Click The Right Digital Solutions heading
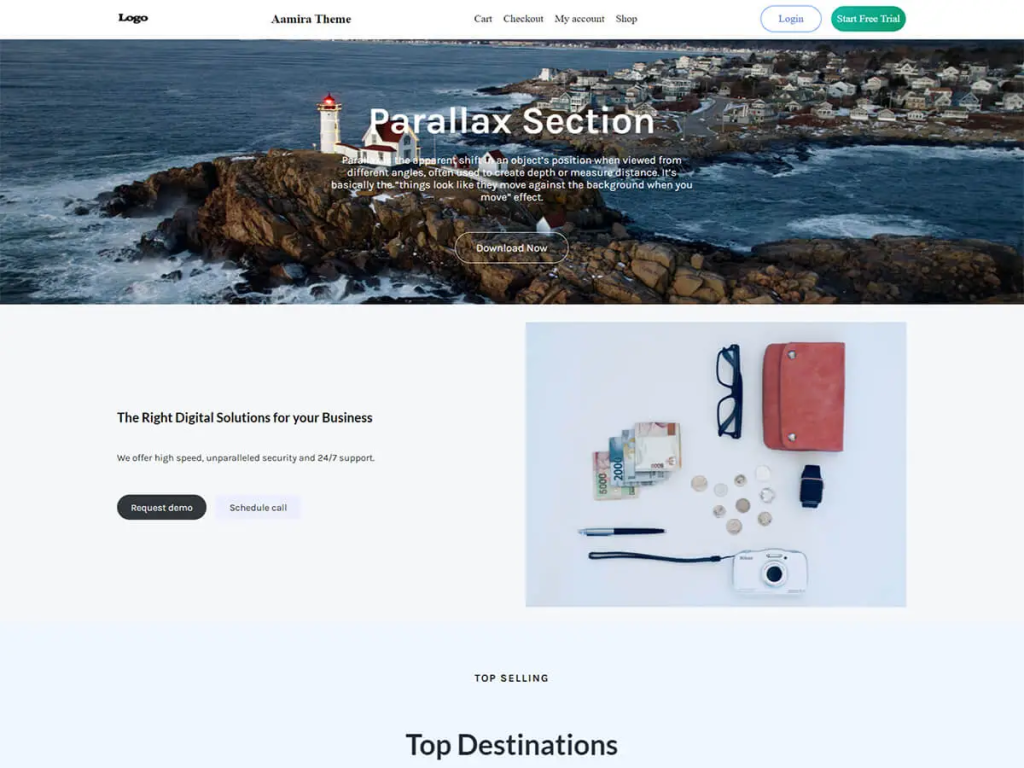 point(244,417)
